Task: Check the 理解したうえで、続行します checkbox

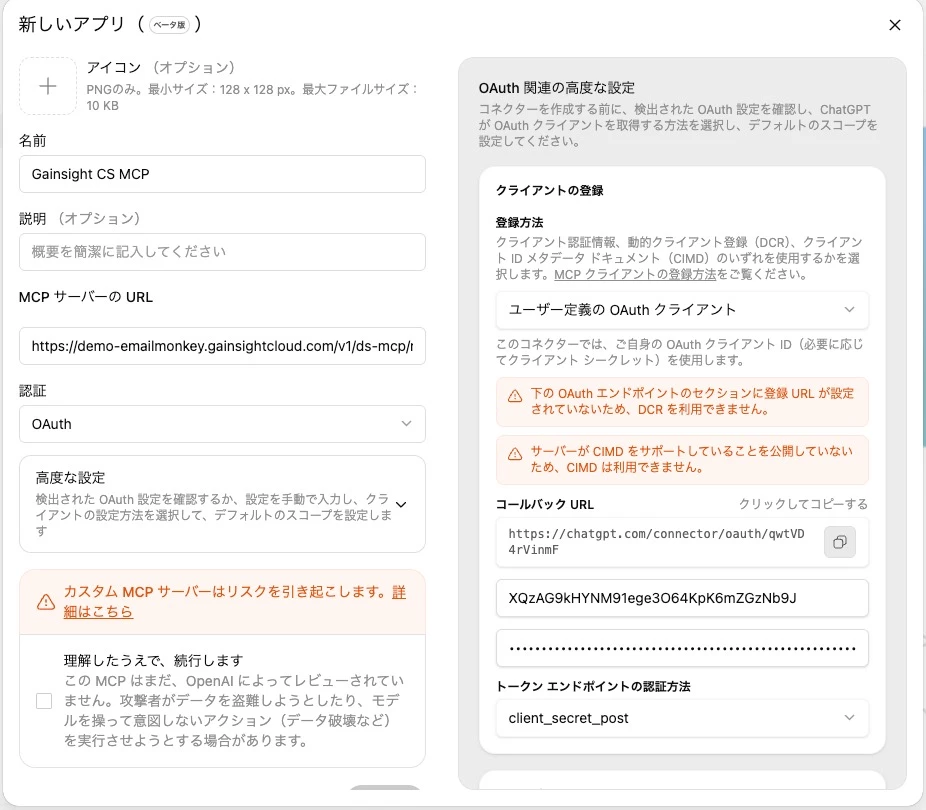Action: [x=44, y=701]
